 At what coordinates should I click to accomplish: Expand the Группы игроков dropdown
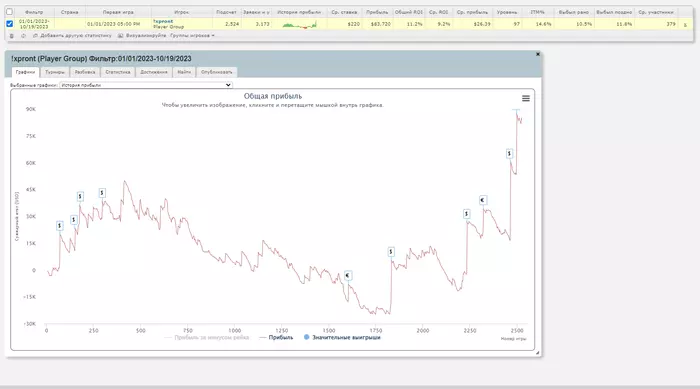[192, 36]
